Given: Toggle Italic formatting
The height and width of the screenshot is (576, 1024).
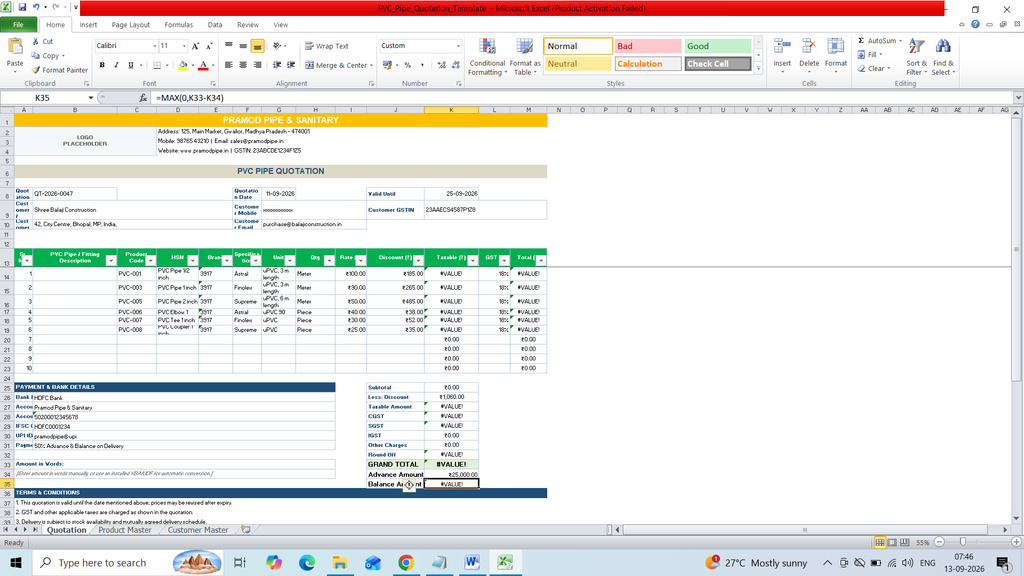Looking at the screenshot, I should (x=116, y=65).
